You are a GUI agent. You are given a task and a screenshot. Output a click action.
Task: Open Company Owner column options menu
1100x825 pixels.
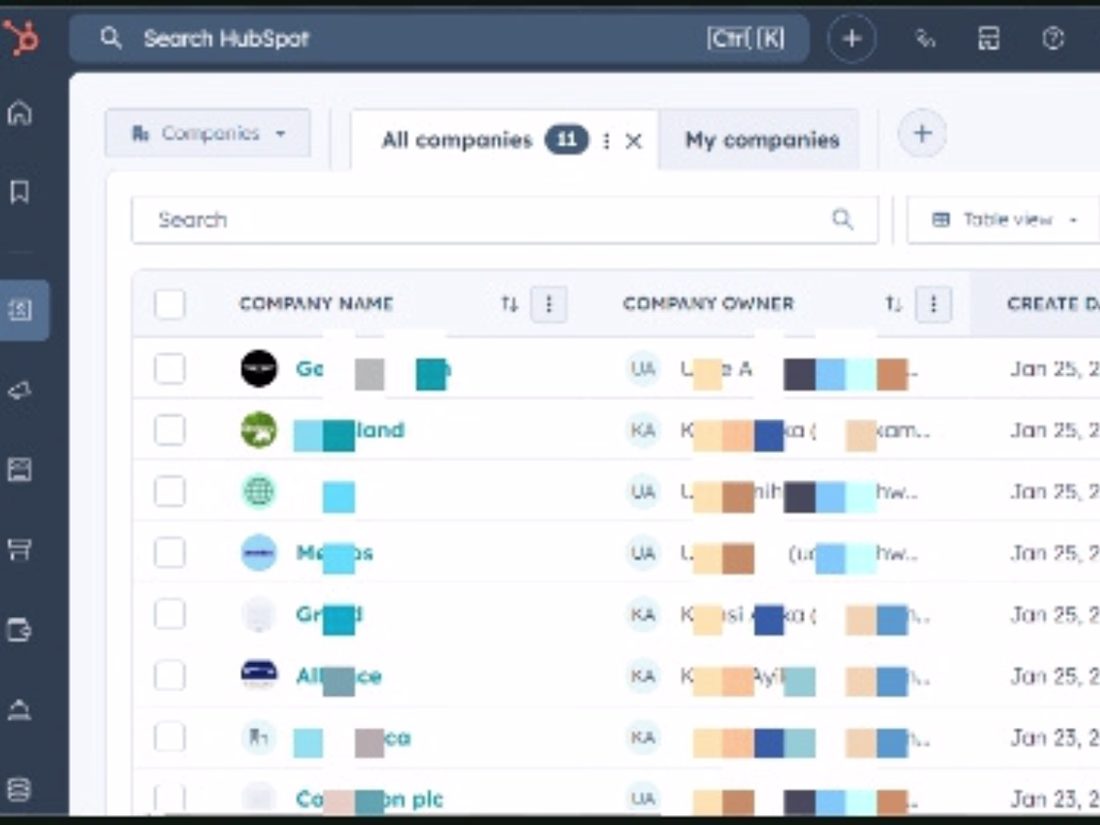click(x=933, y=304)
